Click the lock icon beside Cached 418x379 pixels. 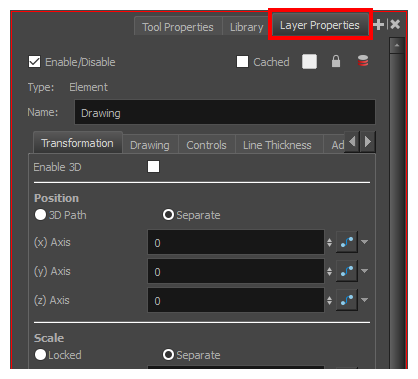pyautogui.click(x=336, y=61)
